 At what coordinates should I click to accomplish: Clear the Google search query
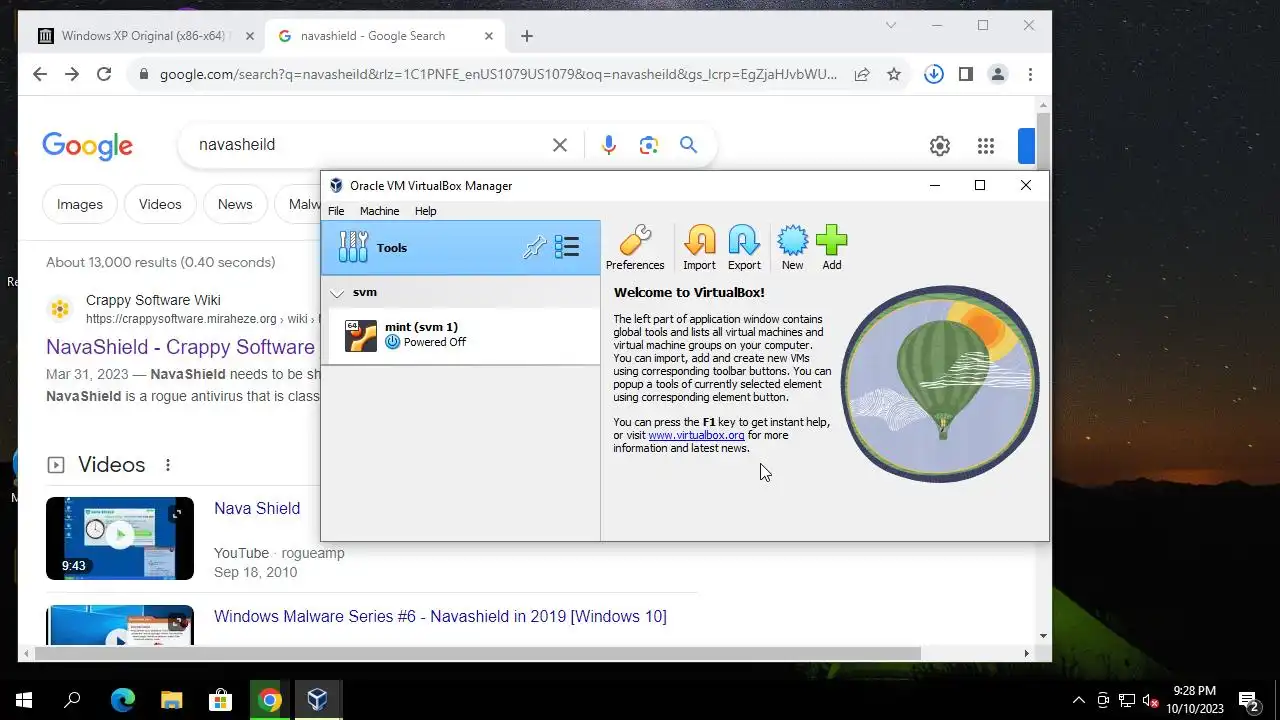(560, 145)
